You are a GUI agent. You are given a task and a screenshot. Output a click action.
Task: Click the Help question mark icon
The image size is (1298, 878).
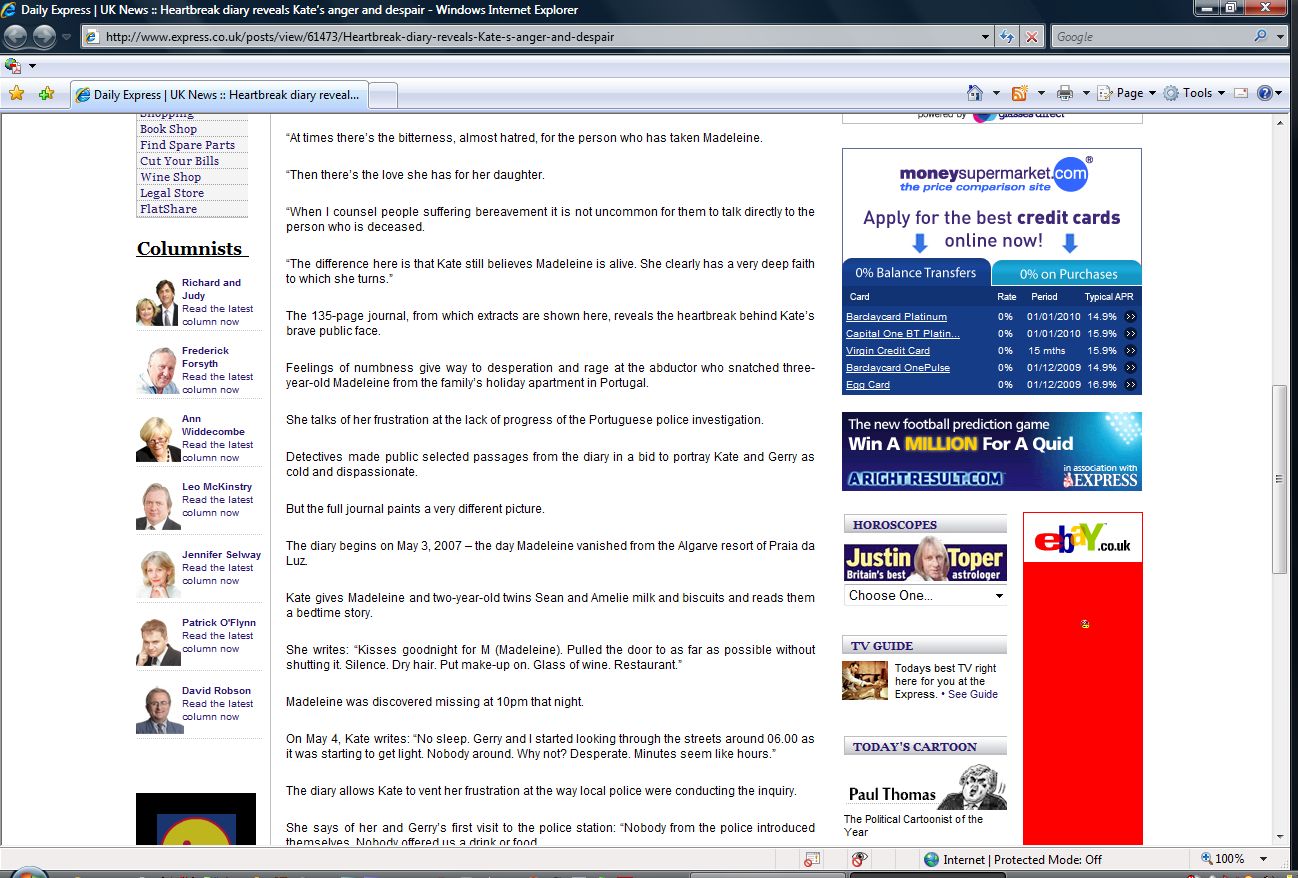pyautogui.click(x=1265, y=93)
